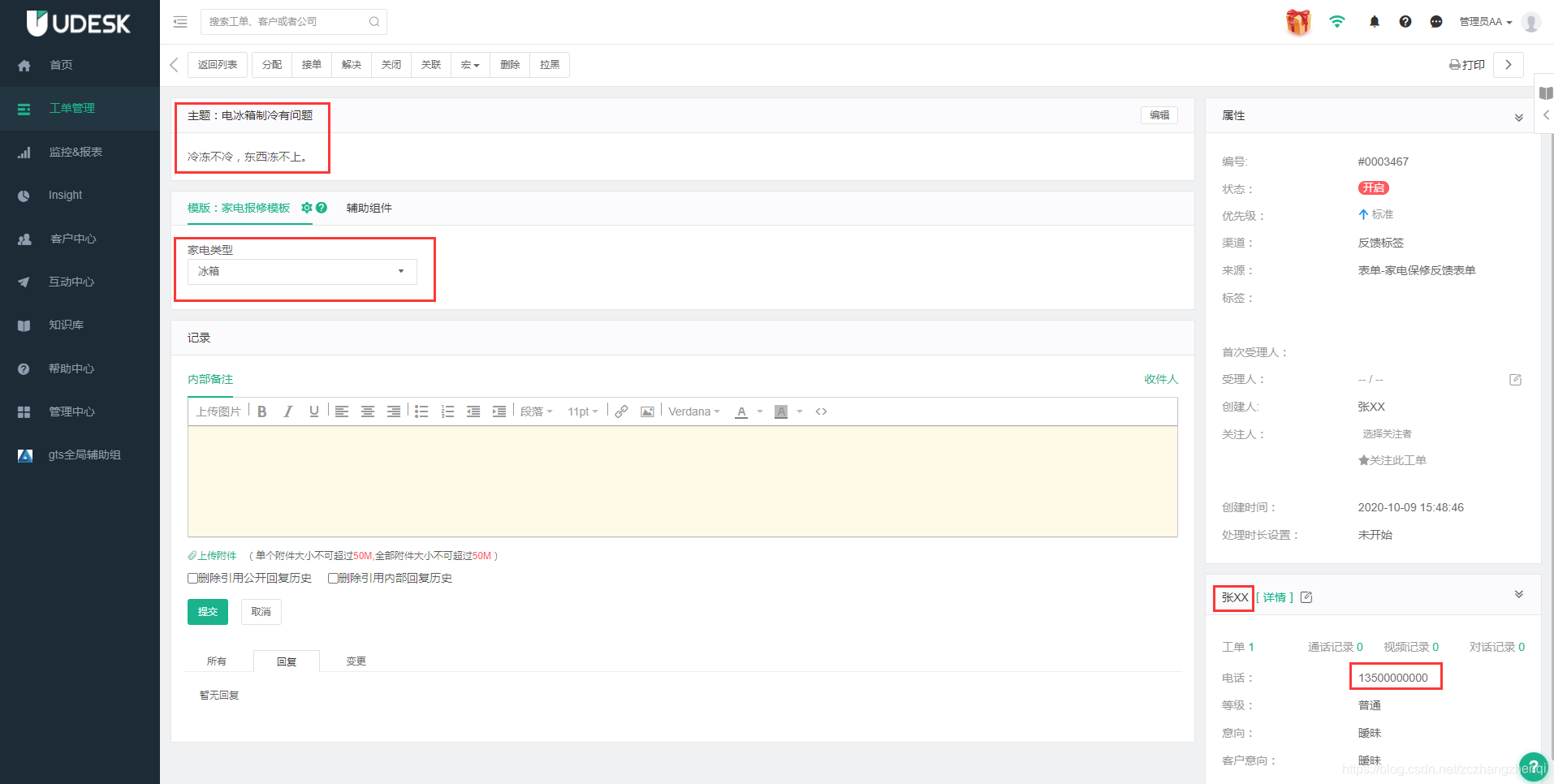Align text center
1554x784 pixels.
click(x=368, y=411)
